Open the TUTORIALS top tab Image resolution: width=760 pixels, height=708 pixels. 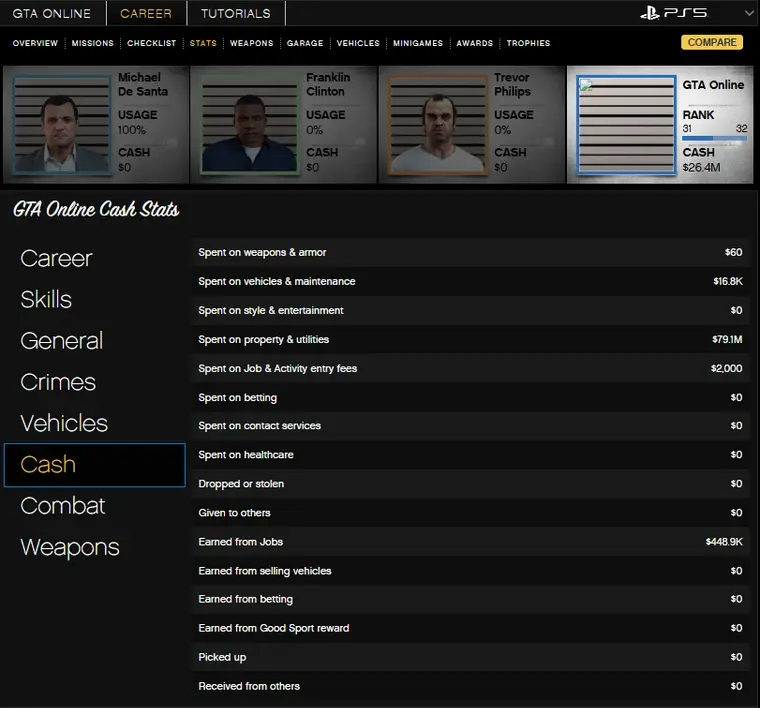(x=236, y=13)
